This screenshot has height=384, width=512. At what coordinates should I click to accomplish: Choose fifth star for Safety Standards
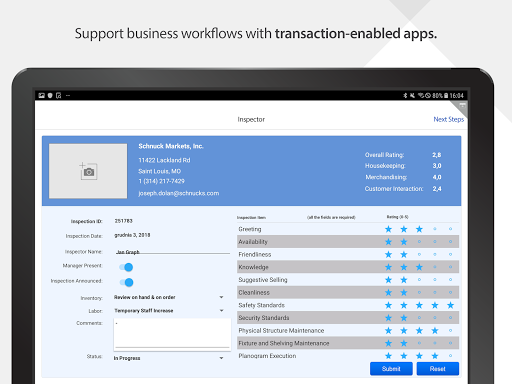click(x=450, y=305)
